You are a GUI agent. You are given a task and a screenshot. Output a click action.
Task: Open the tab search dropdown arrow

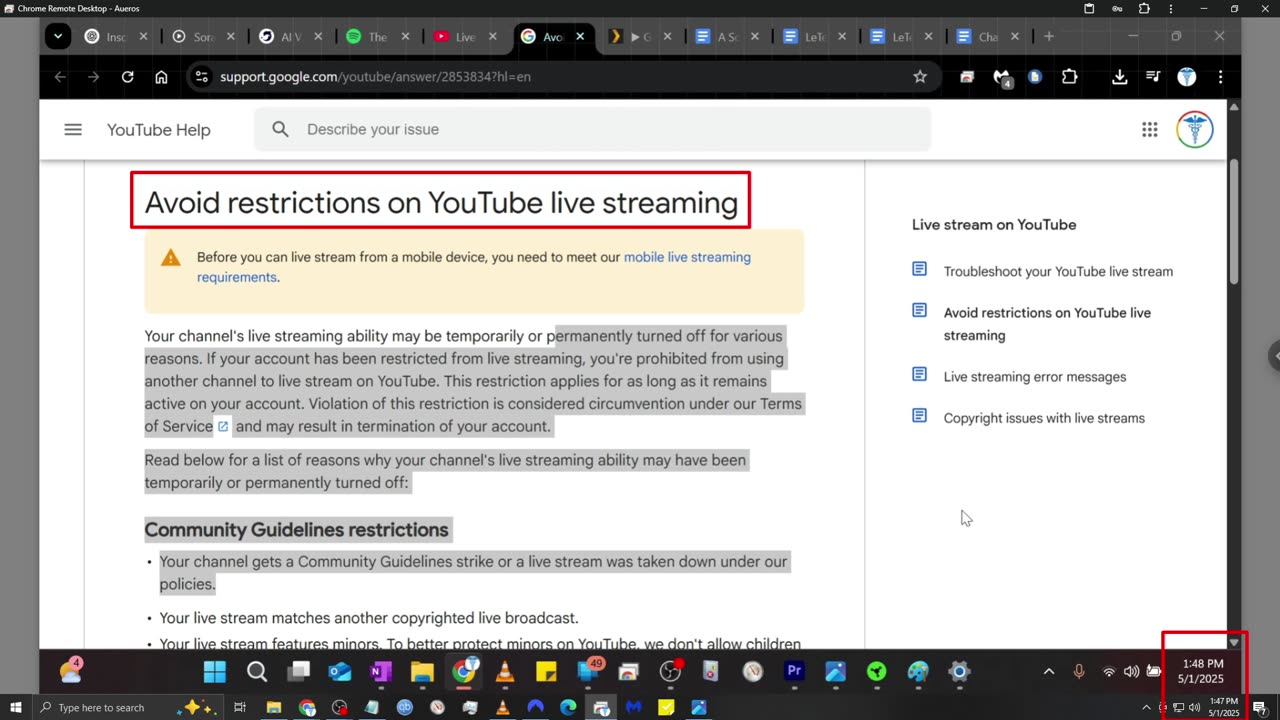coord(58,37)
